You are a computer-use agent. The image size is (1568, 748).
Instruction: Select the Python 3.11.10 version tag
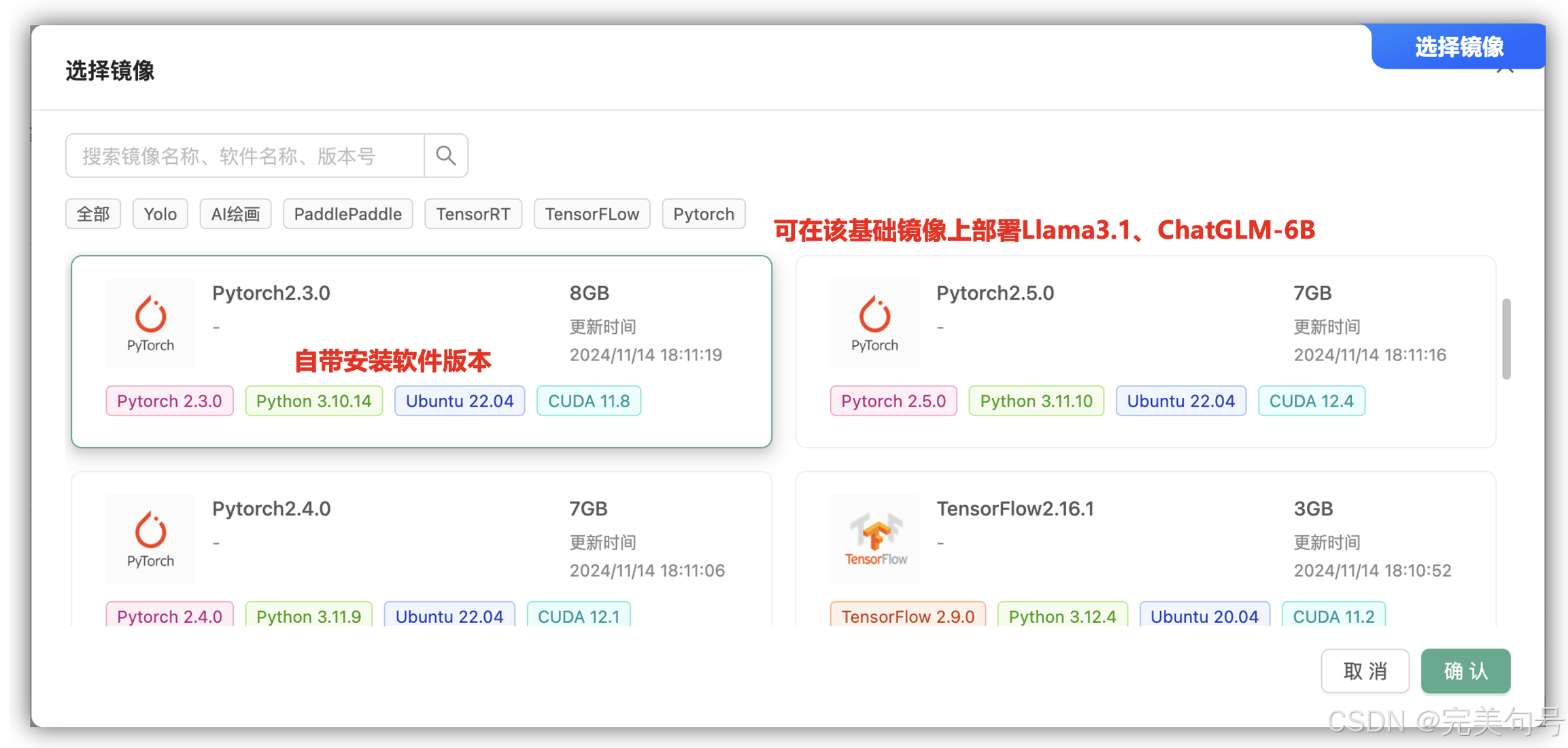click(x=1036, y=401)
